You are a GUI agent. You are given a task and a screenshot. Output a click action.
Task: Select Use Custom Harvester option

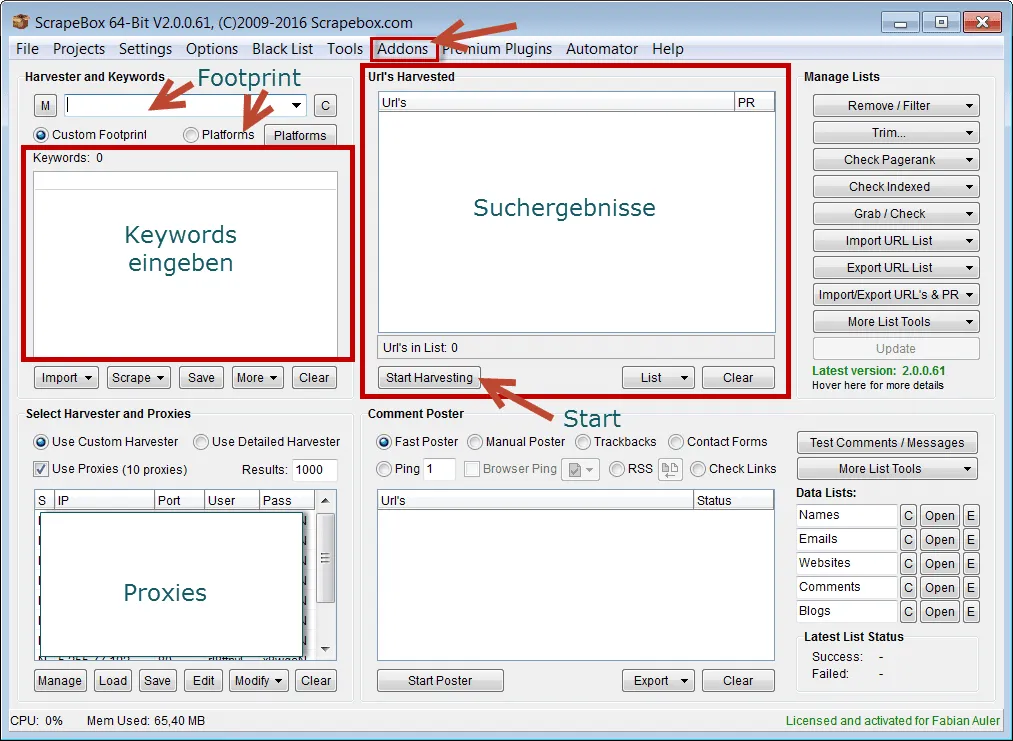41,442
